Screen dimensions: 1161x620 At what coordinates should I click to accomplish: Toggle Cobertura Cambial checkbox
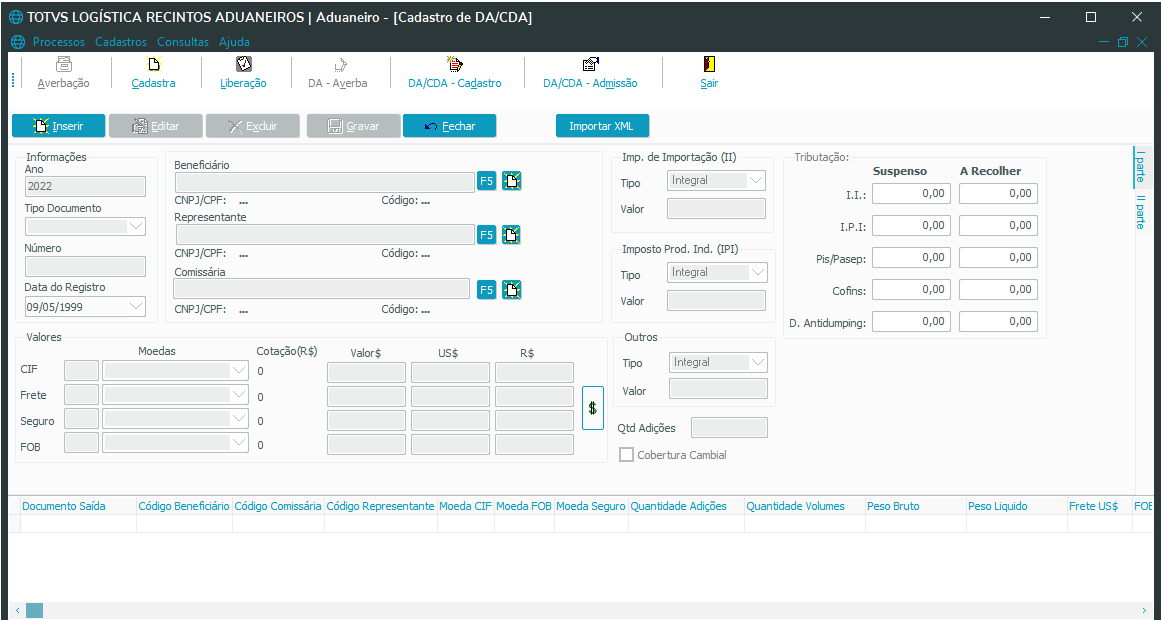tap(626, 455)
